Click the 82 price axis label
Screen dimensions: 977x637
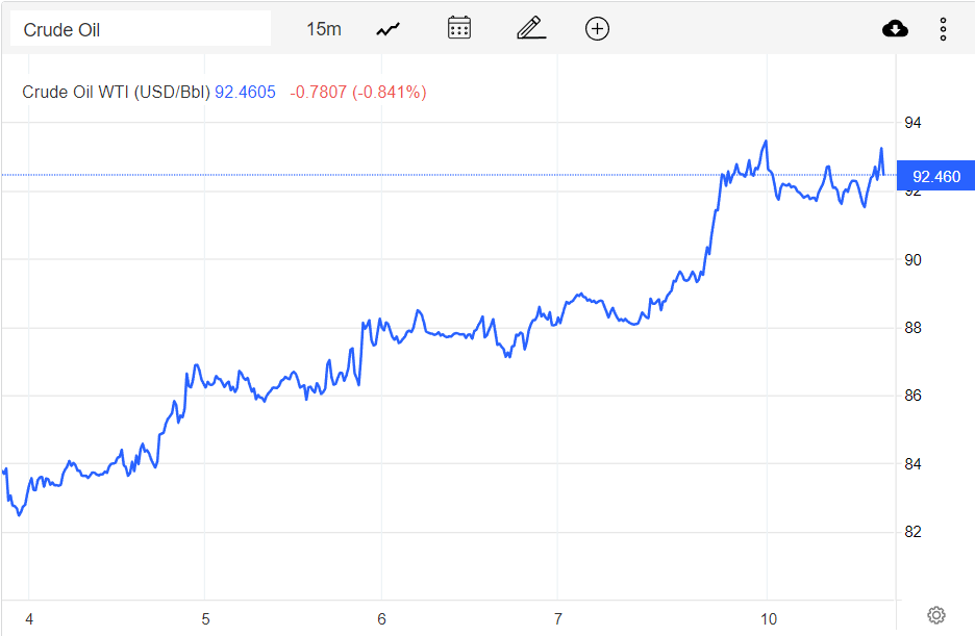(x=912, y=532)
